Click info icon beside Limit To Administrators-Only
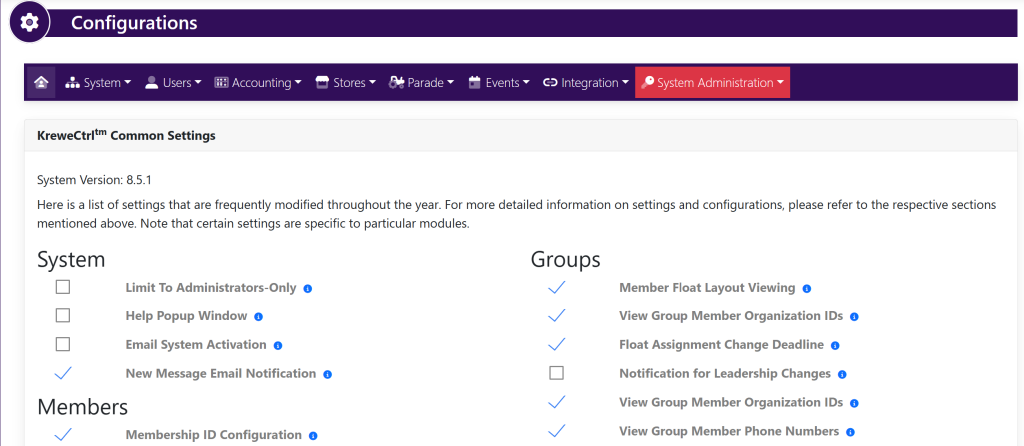The height and width of the screenshot is (446, 1024). coord(308,288)
